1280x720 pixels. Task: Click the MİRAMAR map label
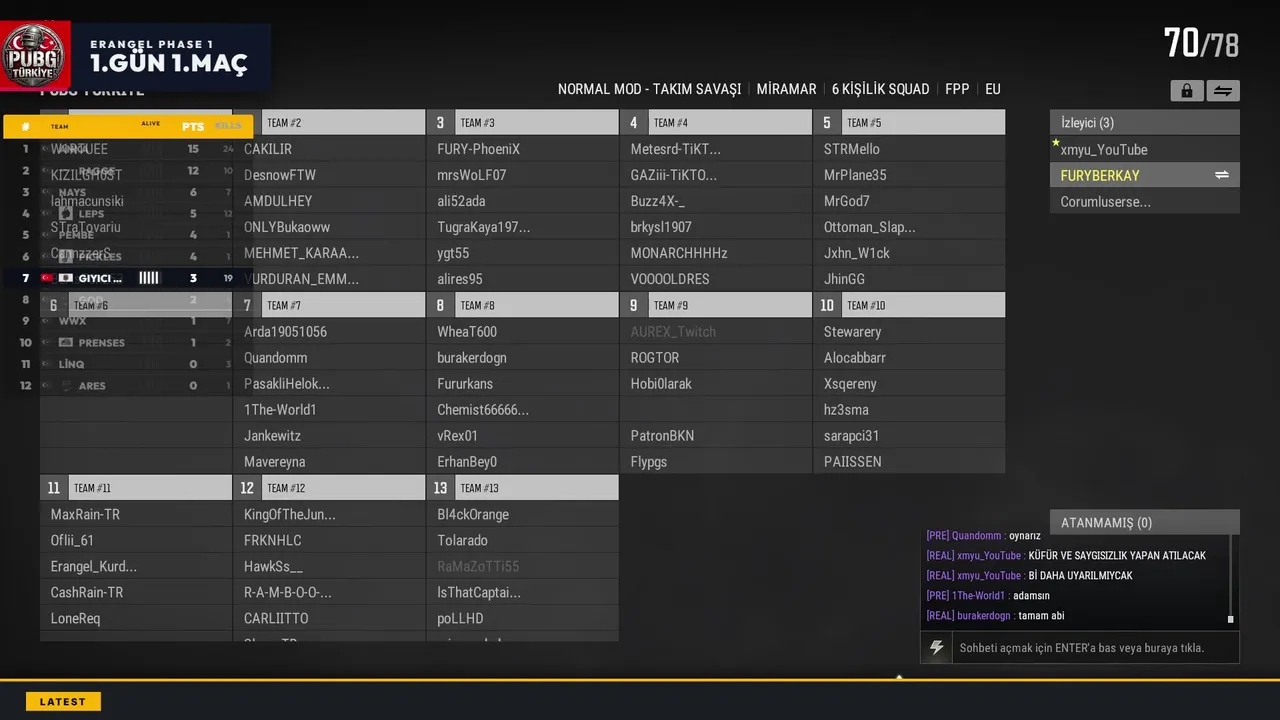pyautogui.click(x=786, y=89)
